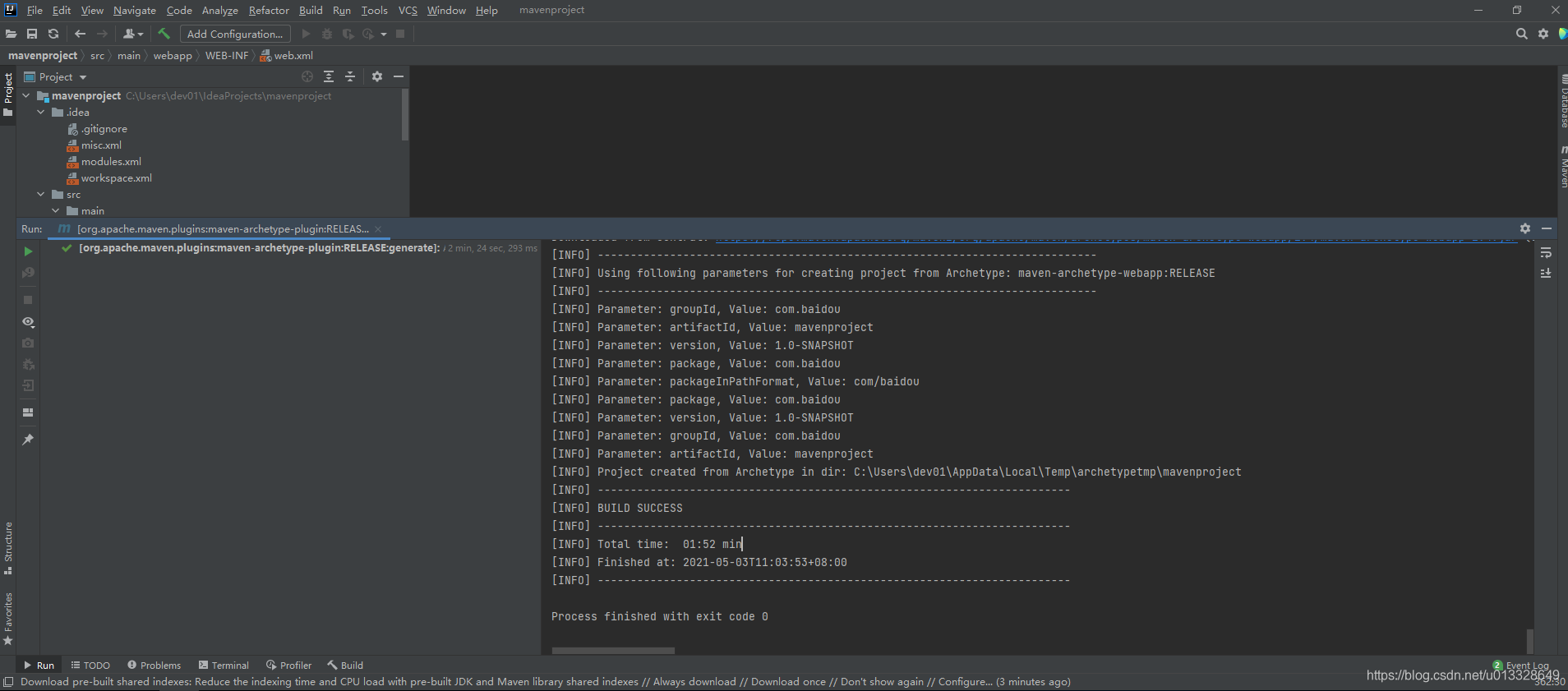Toggle the Pin Tab icon in Run panel

tap(28, 440)
